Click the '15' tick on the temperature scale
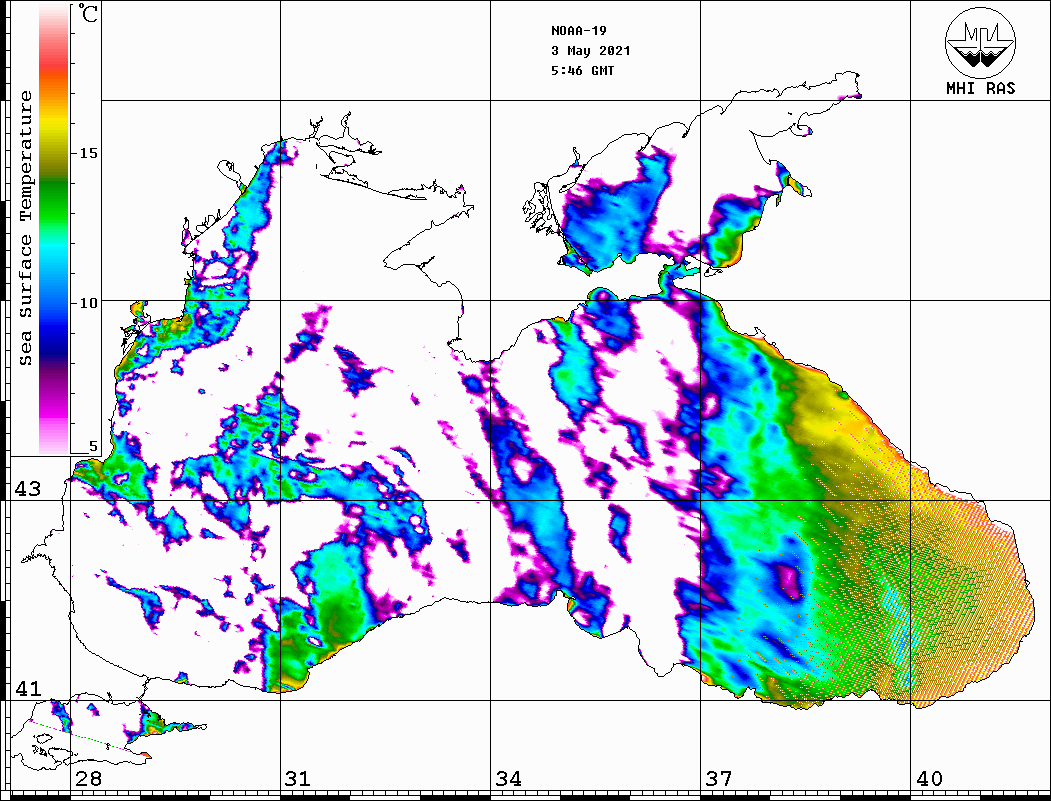Screen dimensions: 1051x801 click(x=88, y=153)
